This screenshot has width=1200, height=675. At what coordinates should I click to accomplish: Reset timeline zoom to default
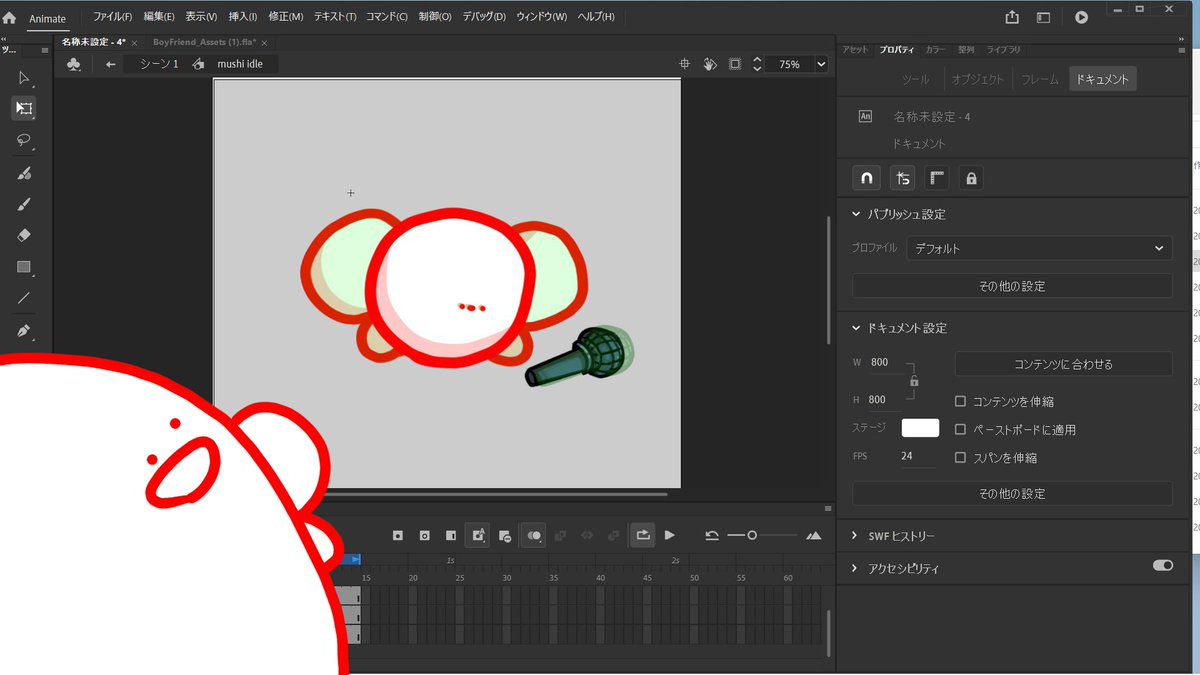click(712, 536)
